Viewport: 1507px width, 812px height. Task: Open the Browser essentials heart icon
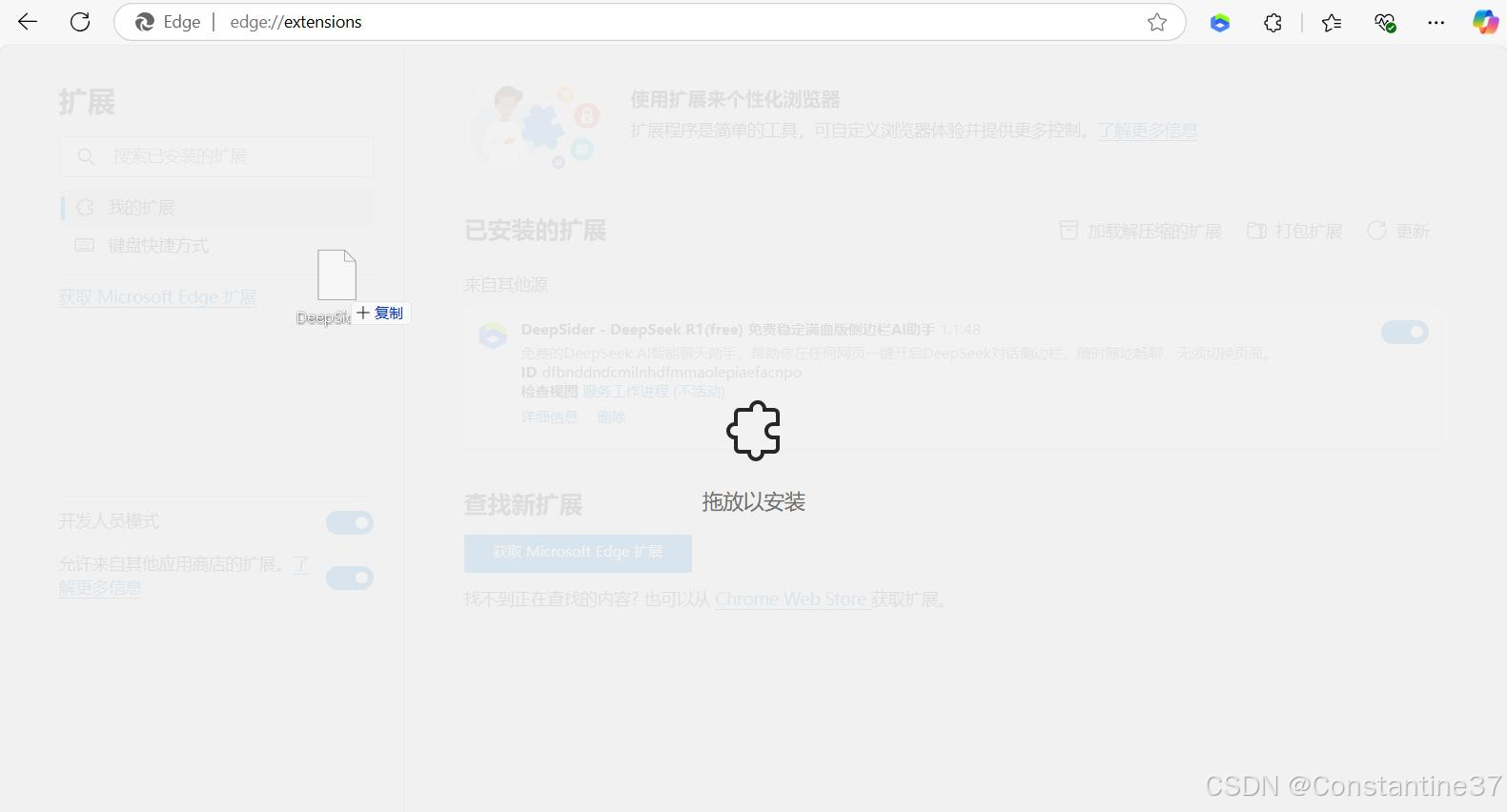point(1385,23)
